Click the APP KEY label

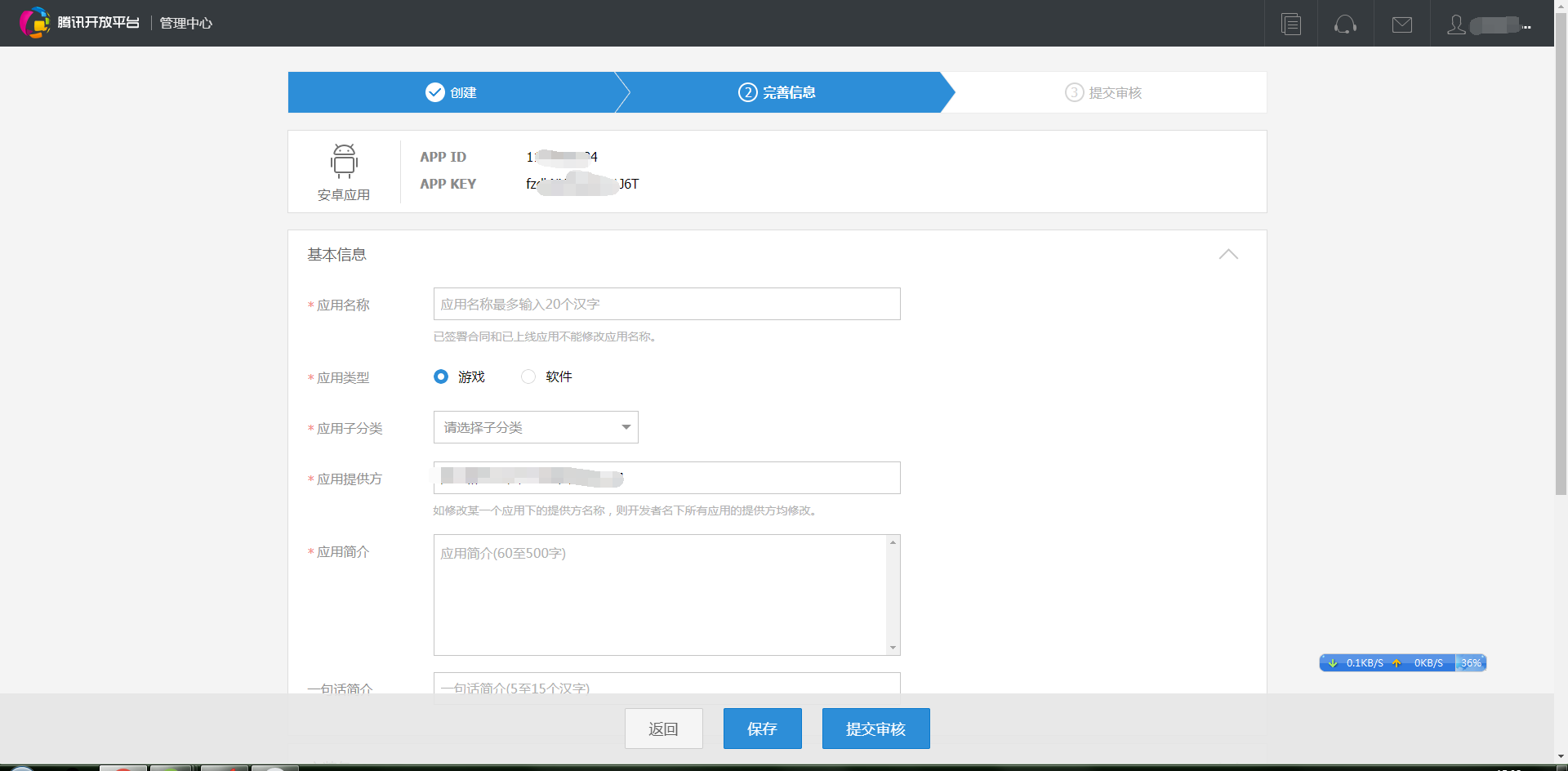coord(448,184)
